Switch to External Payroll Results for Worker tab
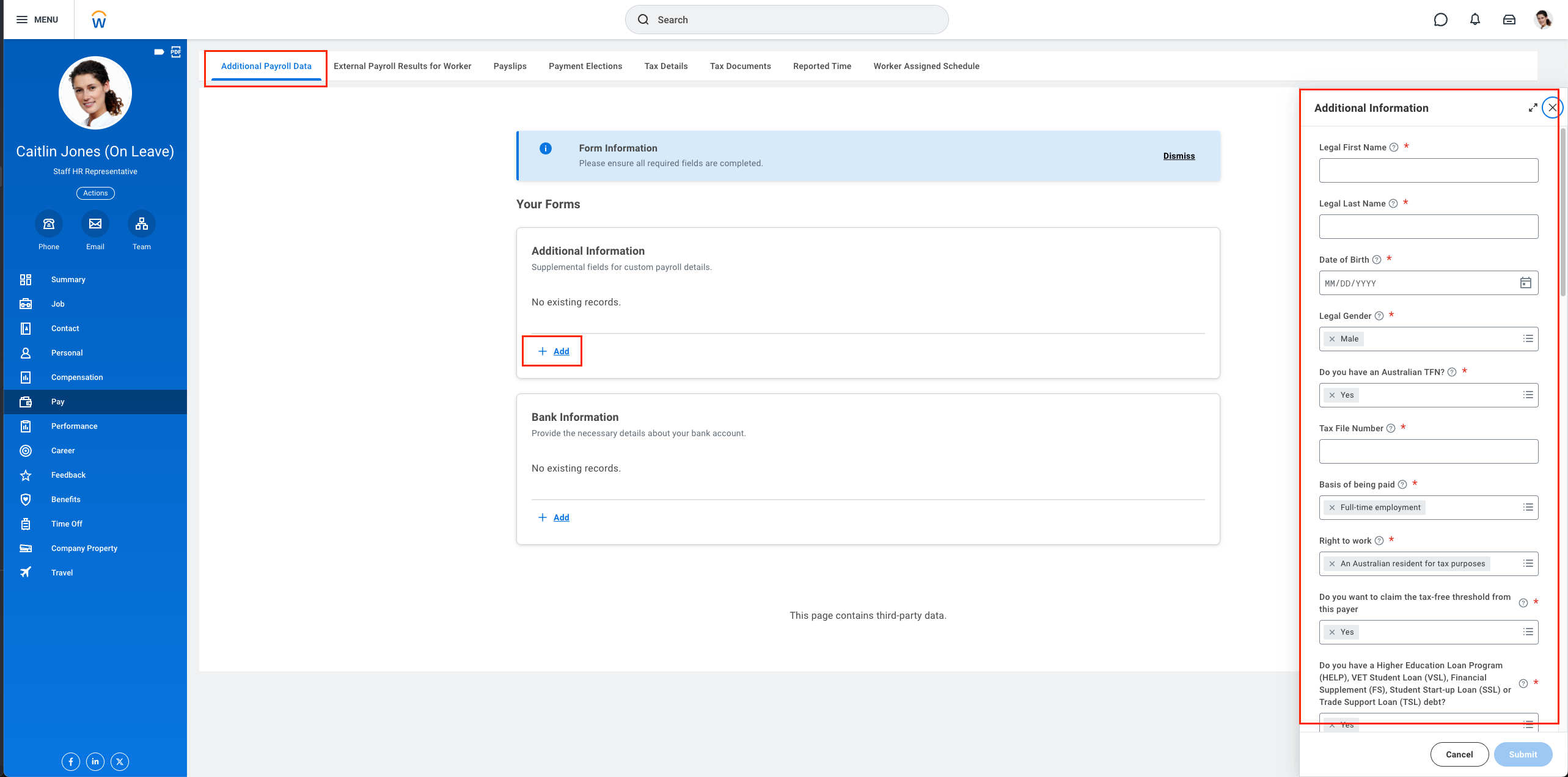 click(402, 66)
